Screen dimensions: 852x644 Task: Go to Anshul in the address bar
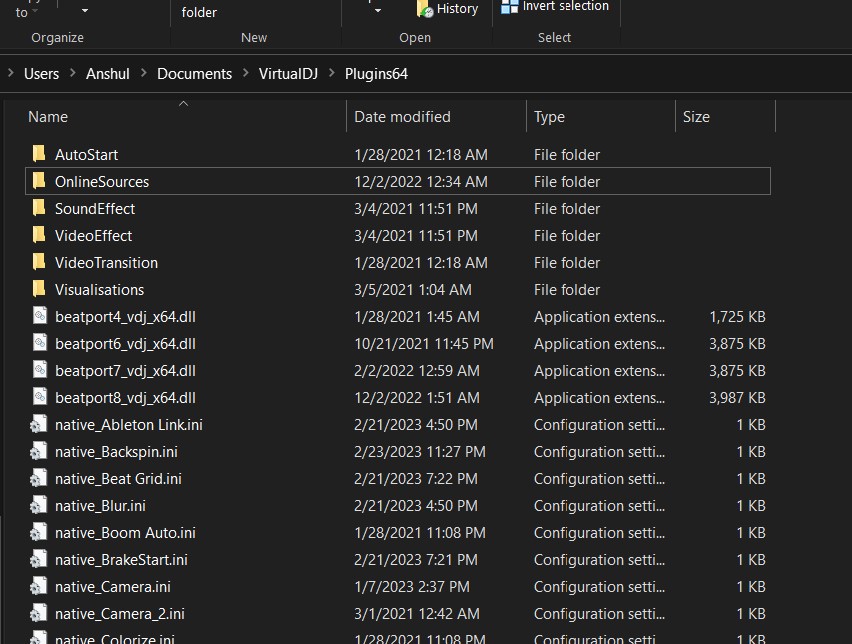click(x=108, y=73)
